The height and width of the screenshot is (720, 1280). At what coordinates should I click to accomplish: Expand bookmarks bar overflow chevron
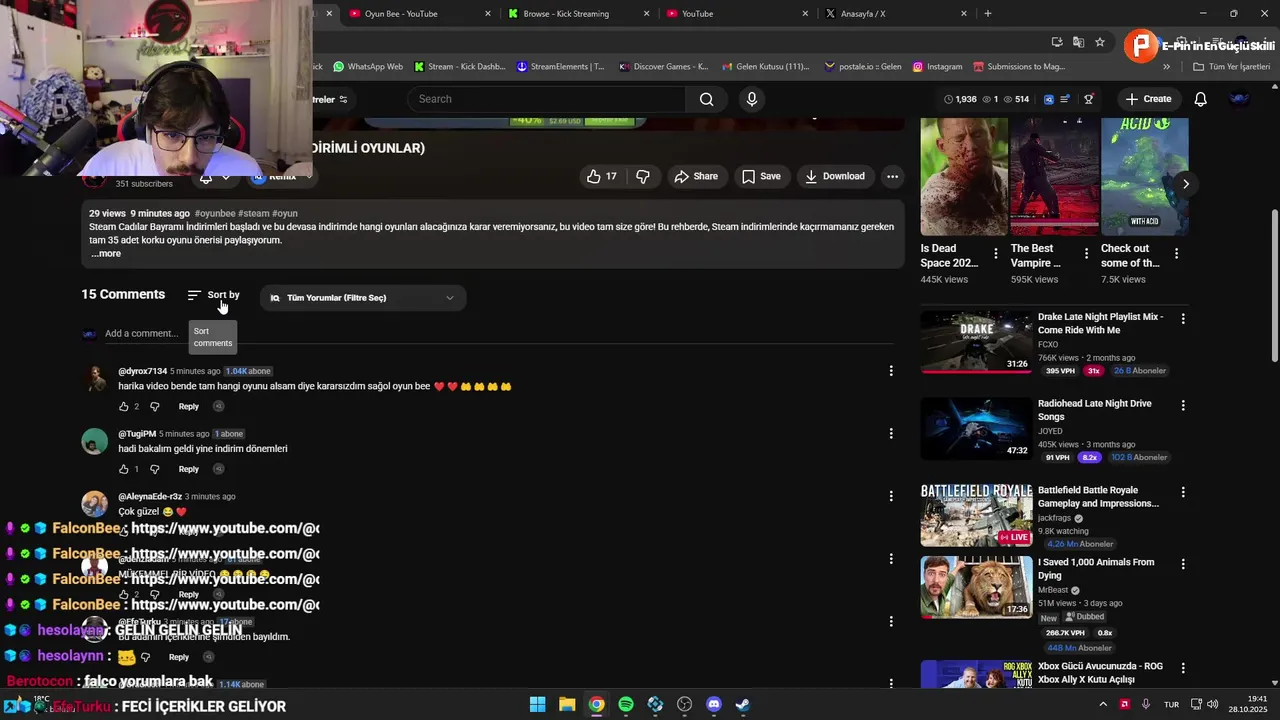(x=1166, y=67)
